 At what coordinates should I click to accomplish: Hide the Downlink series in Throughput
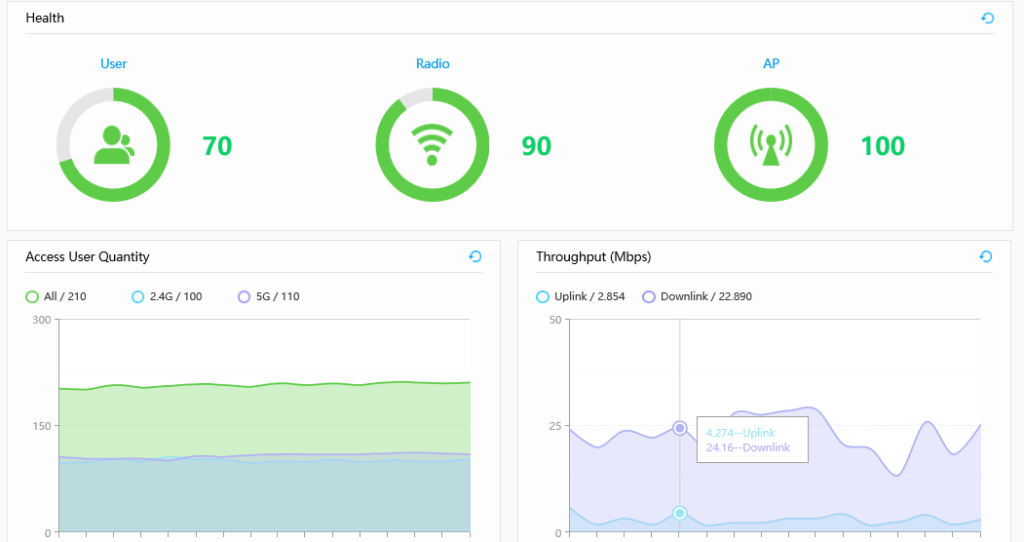[x=697, y=297]
